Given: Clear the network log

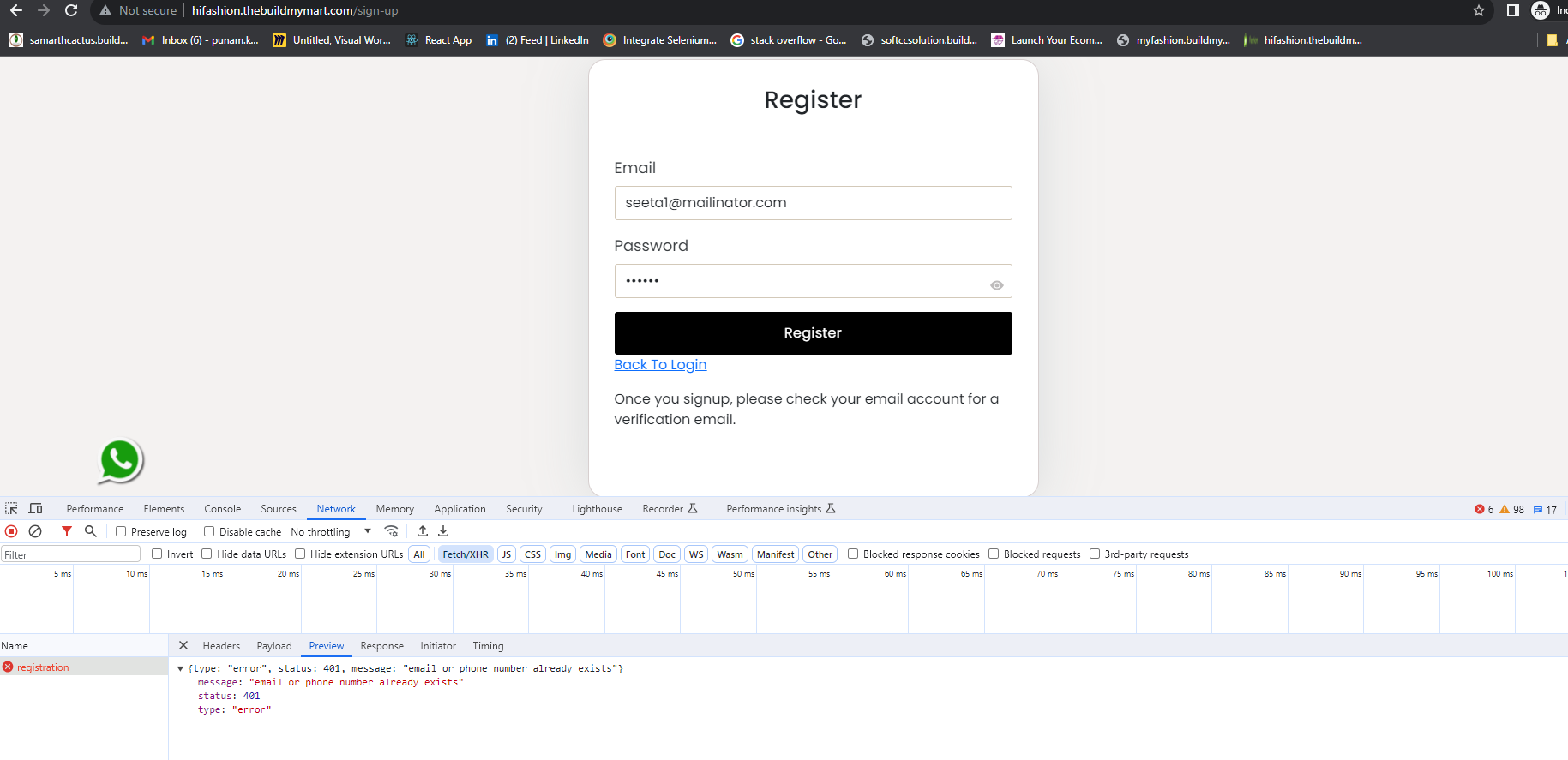Looking at the screenshot, I should (35, 531).
